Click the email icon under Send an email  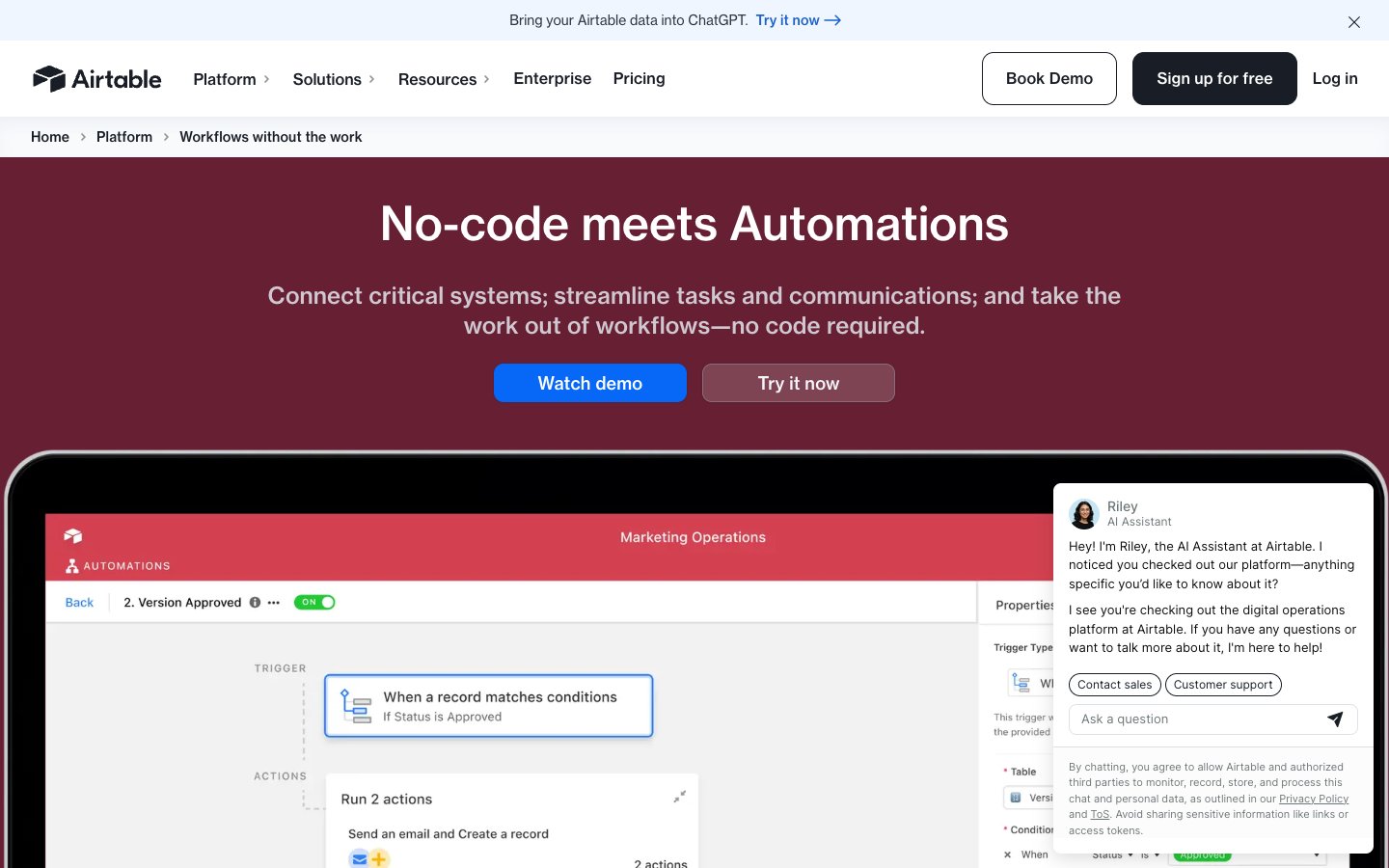pos(359,858)
